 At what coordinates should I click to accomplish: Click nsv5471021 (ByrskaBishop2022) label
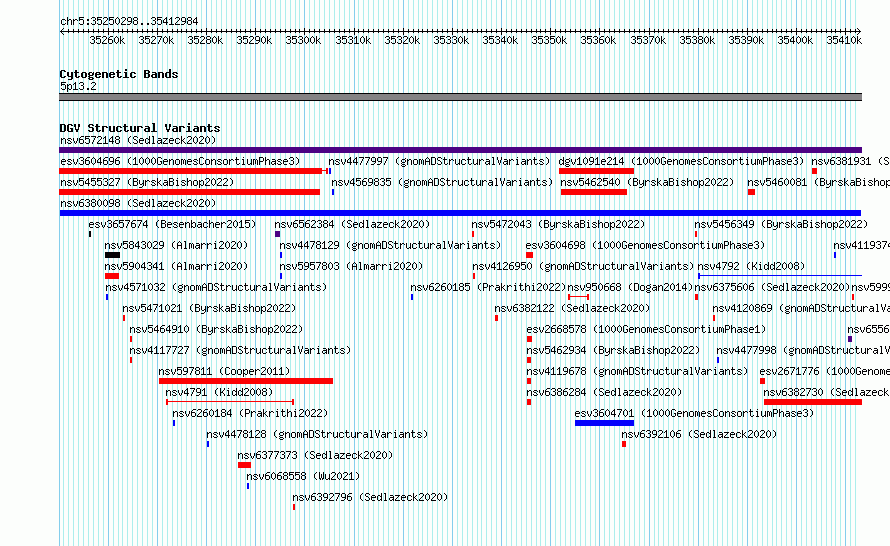209,308
